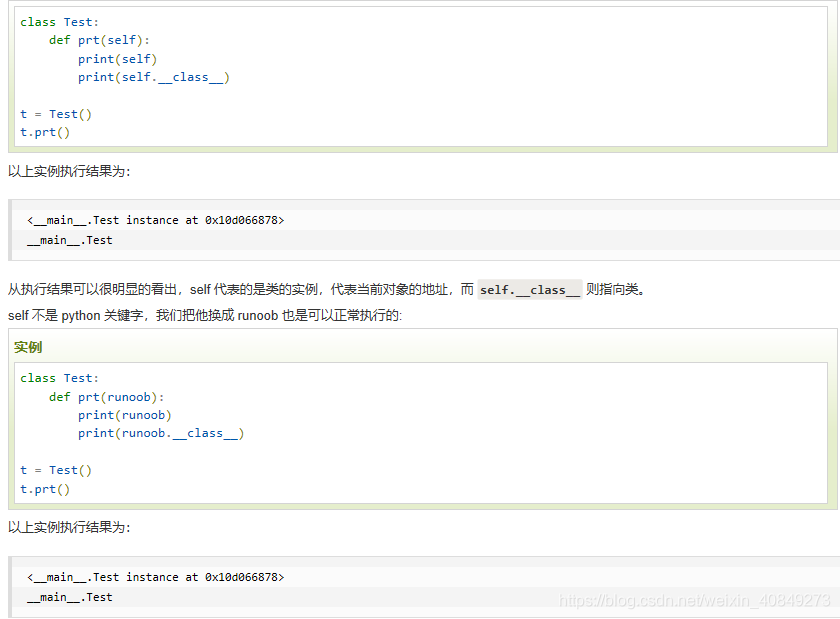Click '以上实例执行结果为:' below the runoob example
This screenshot has height=619, width=840.
click(69, 527)
